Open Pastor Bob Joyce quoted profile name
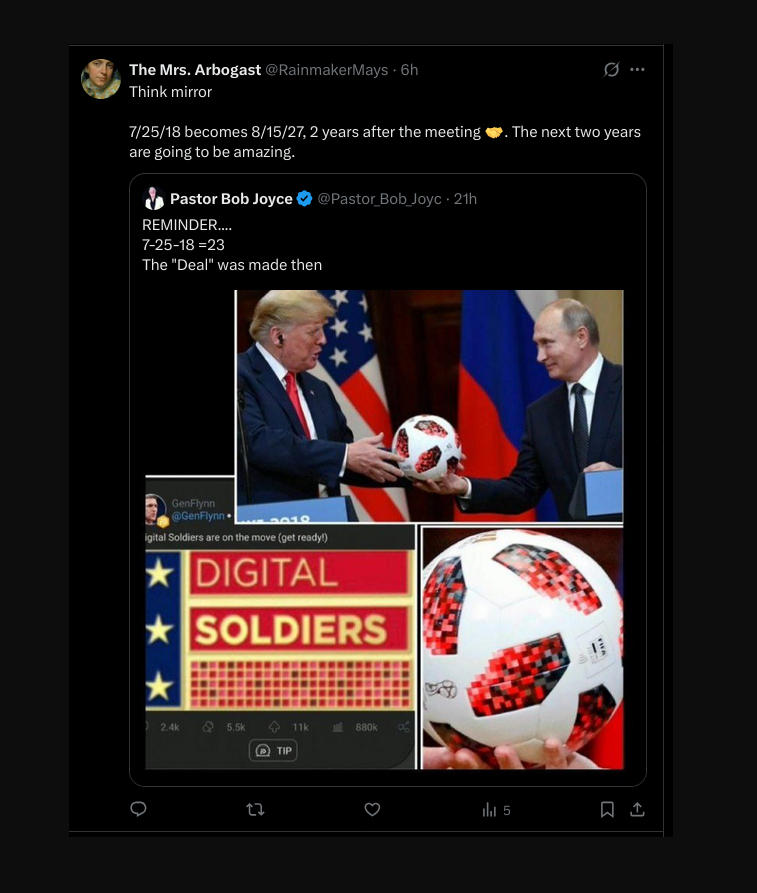 [231, 199]
